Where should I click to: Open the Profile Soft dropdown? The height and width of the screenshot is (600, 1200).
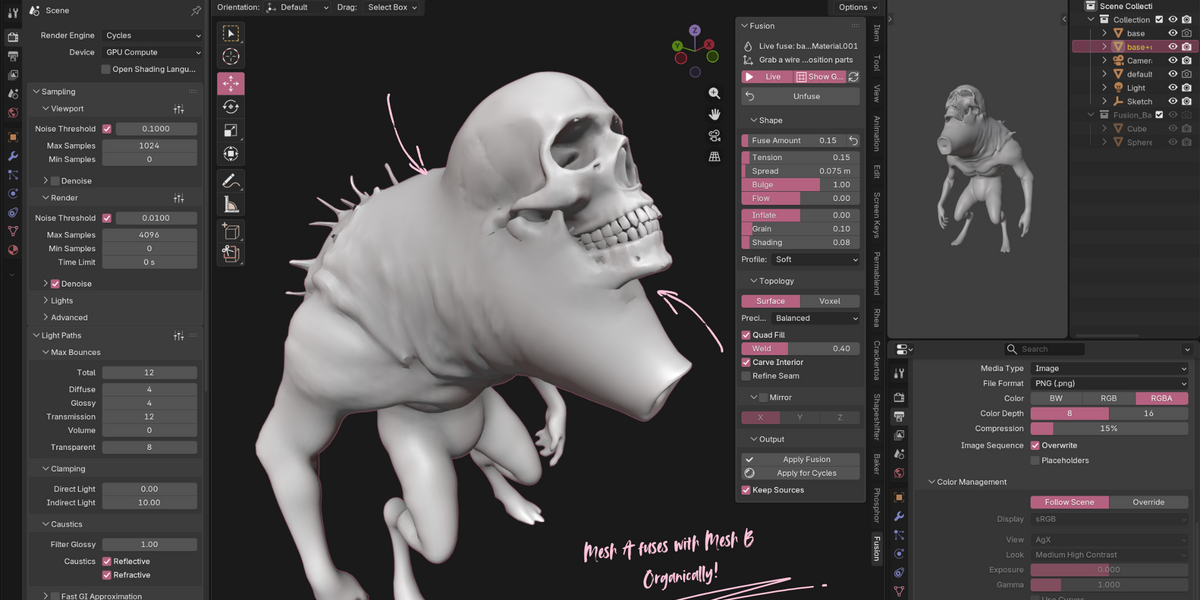pos(815,260)
